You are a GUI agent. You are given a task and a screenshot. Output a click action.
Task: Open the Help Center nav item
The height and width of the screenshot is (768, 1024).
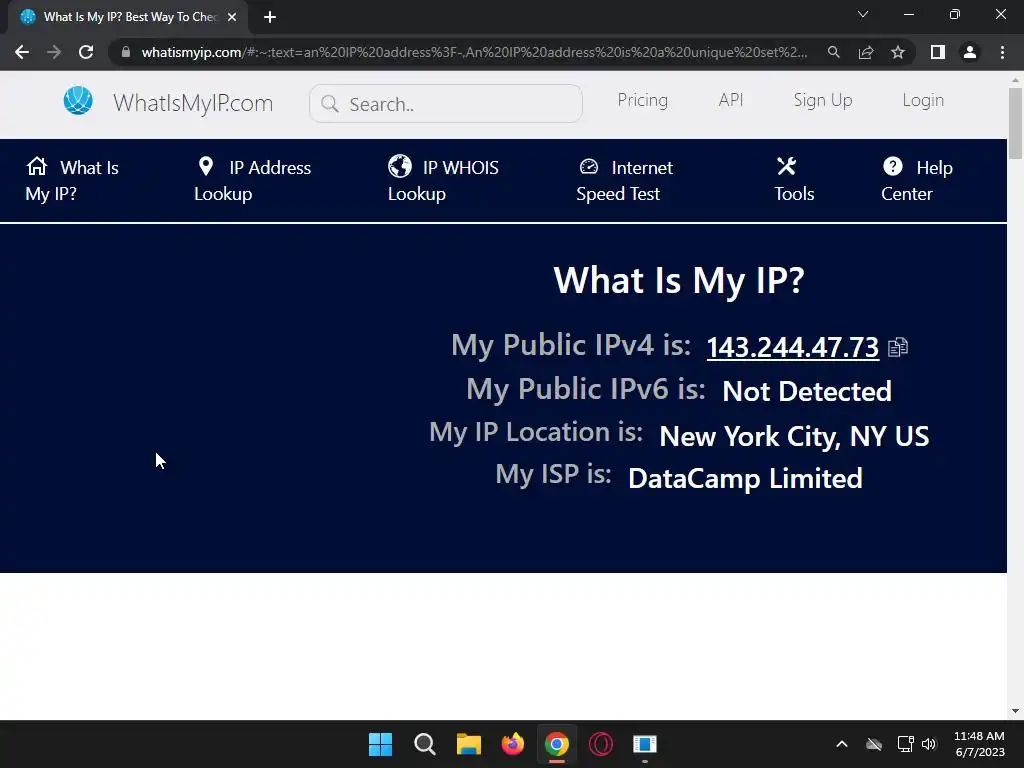pos(917,180)
